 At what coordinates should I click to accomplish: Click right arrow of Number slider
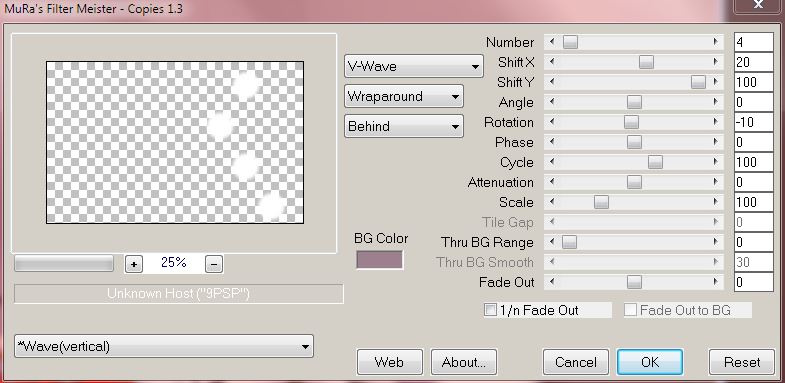pyautogui.click(x=716, y=42)
